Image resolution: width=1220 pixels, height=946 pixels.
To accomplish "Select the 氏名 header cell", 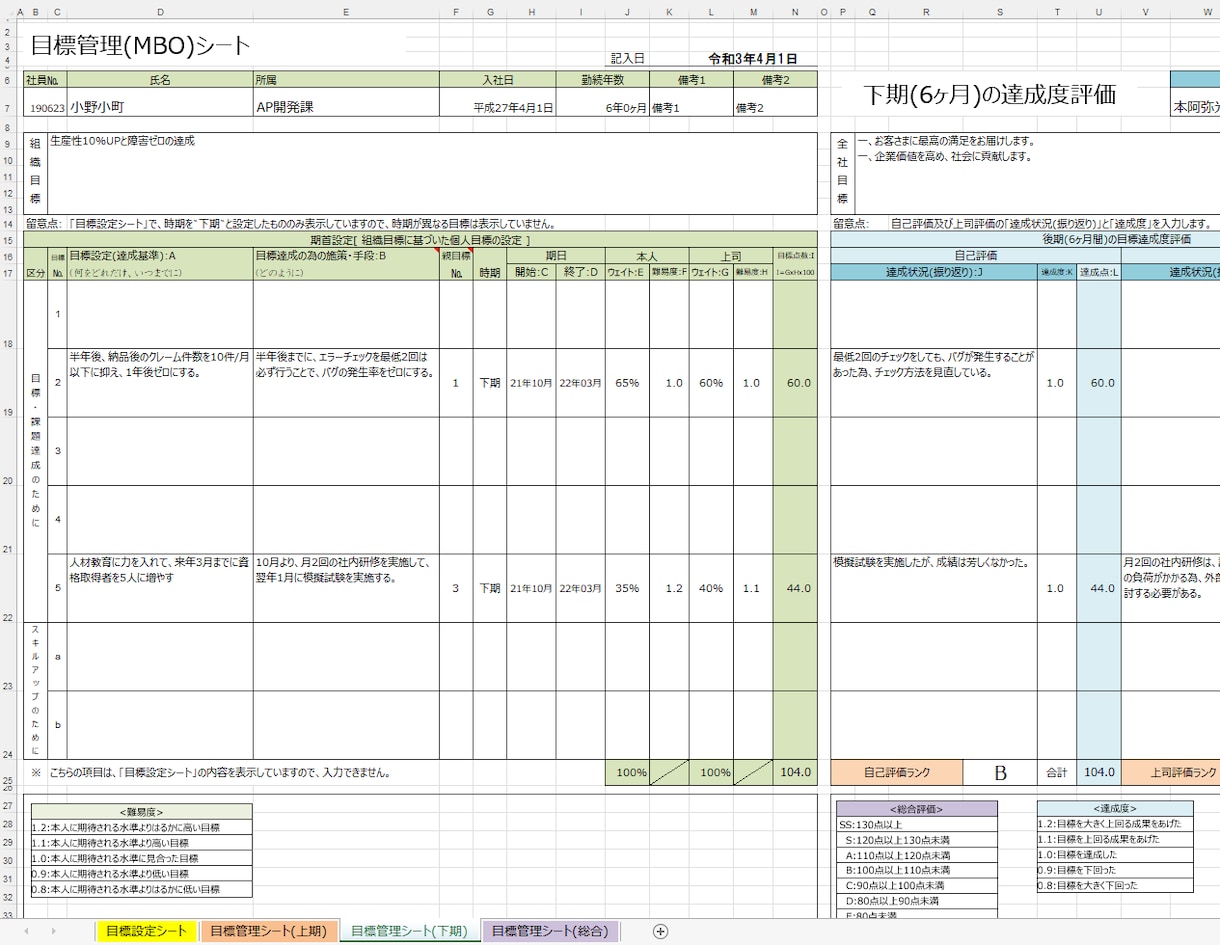I will pyautogui.click(x=160, y=79).
